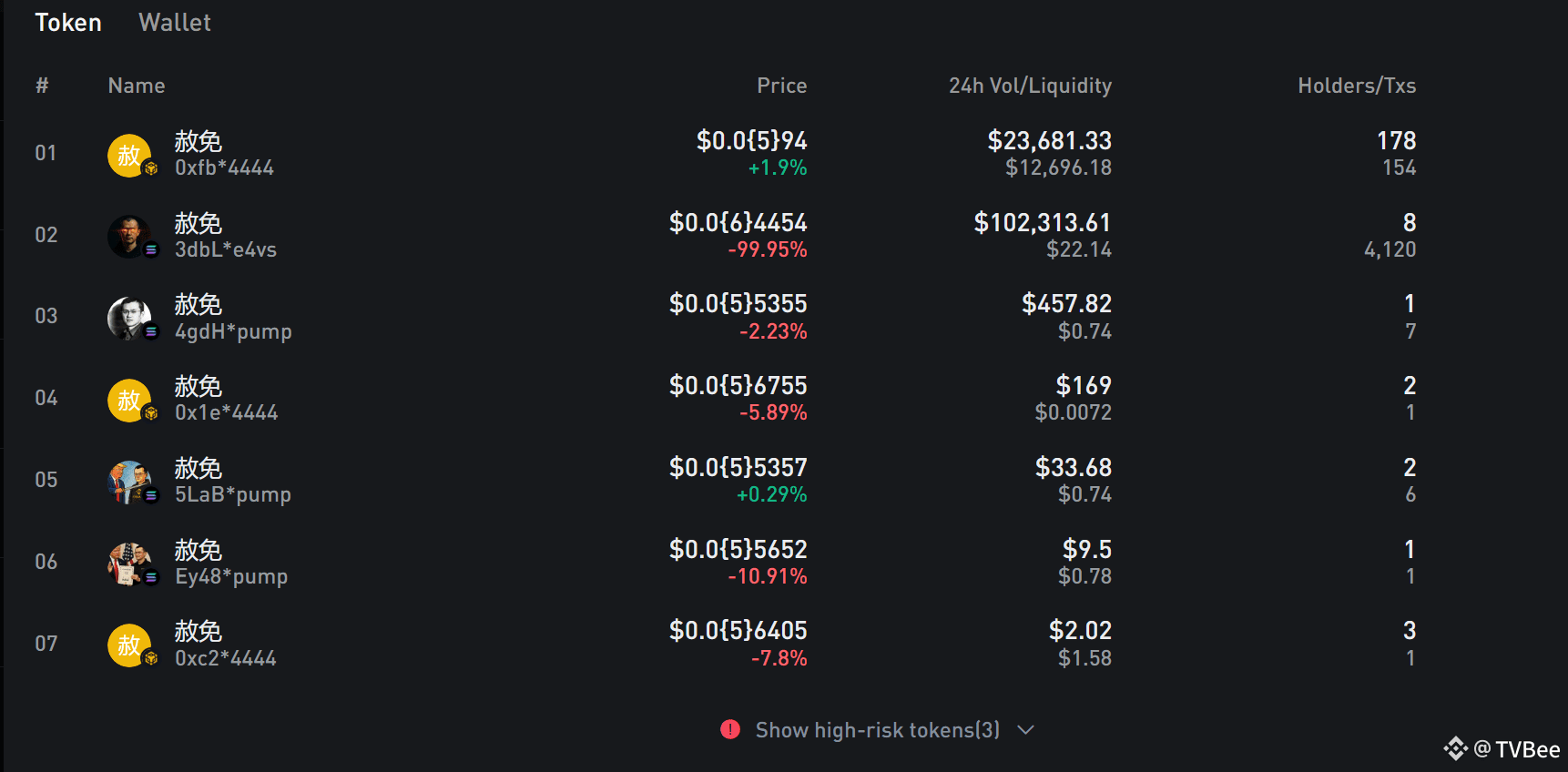
Task: Select the Token tab
Action: tap(68, 23)
